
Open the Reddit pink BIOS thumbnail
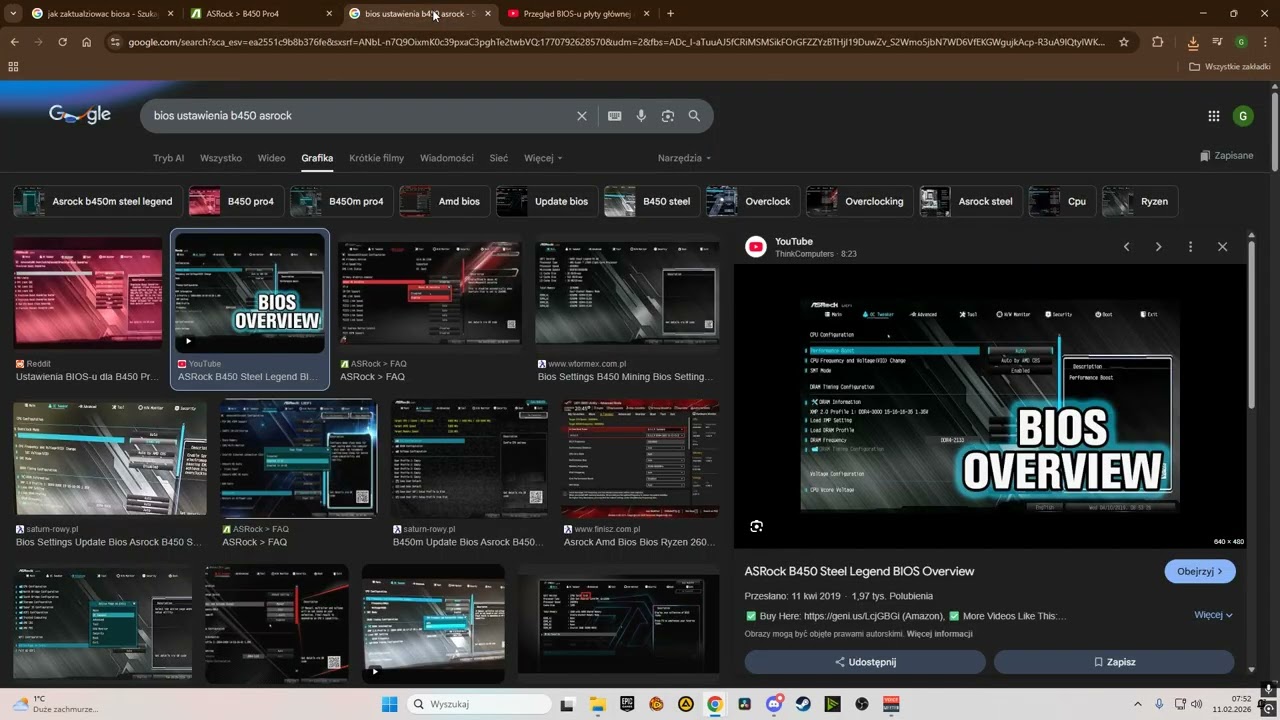coord(88,295)
